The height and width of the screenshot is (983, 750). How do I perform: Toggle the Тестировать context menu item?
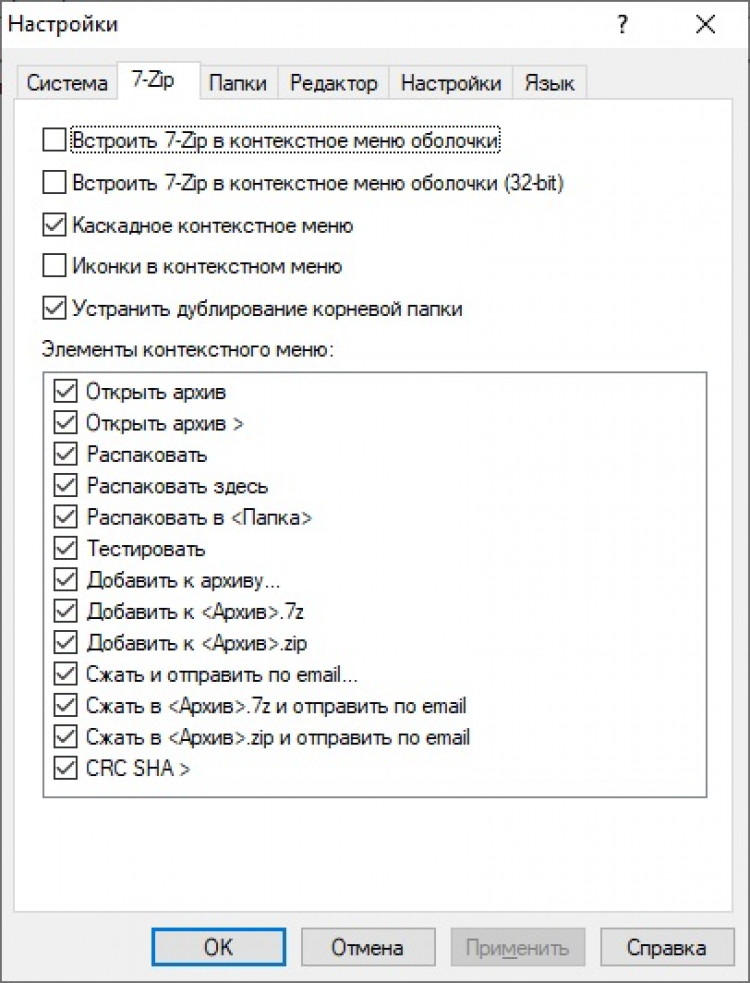point(67,548)
